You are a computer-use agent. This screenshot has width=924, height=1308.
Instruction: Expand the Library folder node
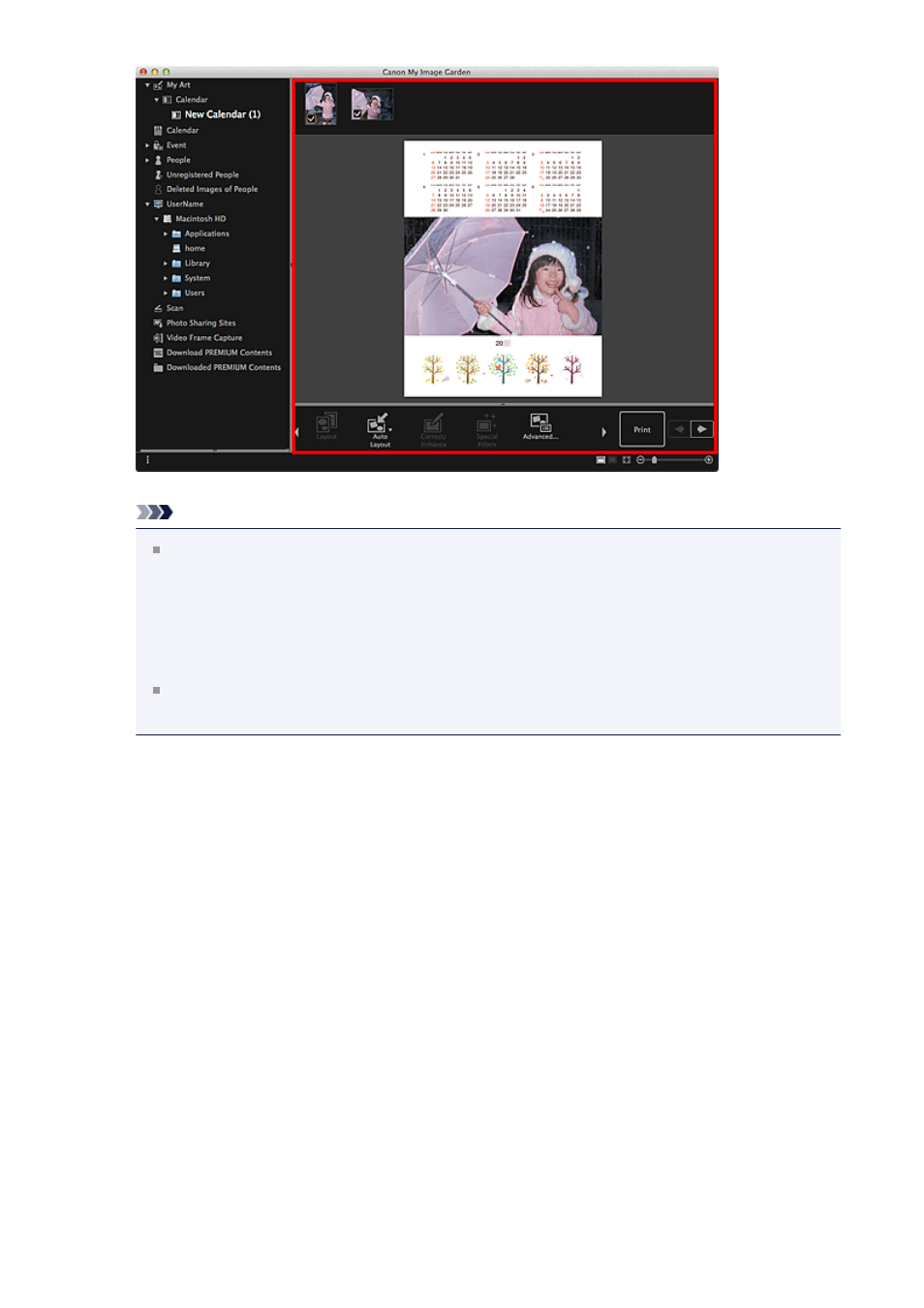(x=166, y=264)
